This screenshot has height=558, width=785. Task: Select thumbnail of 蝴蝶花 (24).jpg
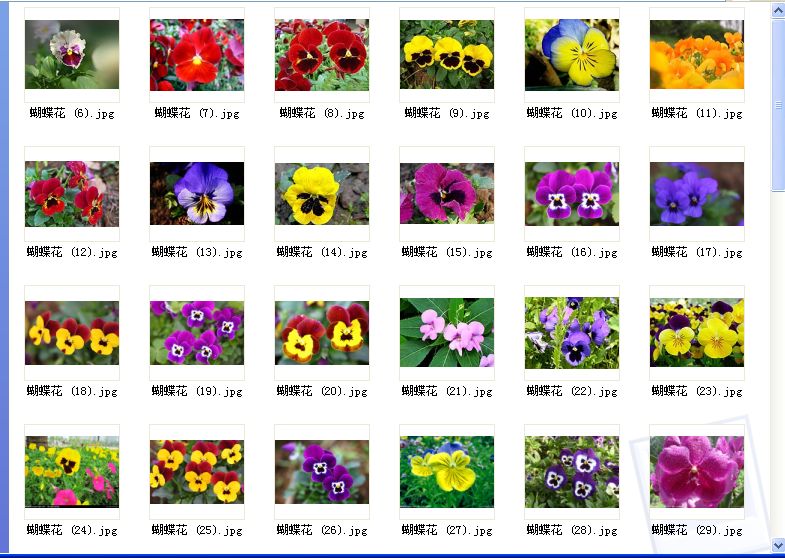click(x=72, y=472)
